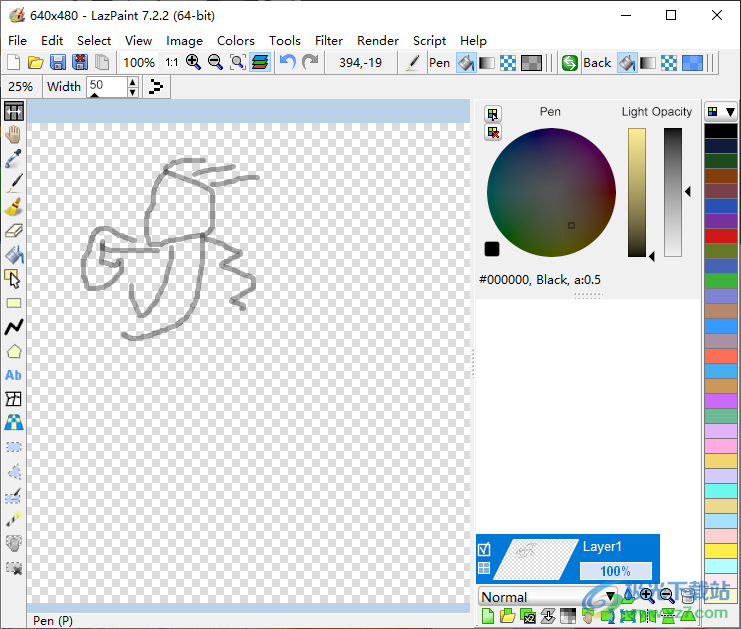741x629 pixels.
Task: Open the Normal blend mode dropdown
Action: (547, 597)
